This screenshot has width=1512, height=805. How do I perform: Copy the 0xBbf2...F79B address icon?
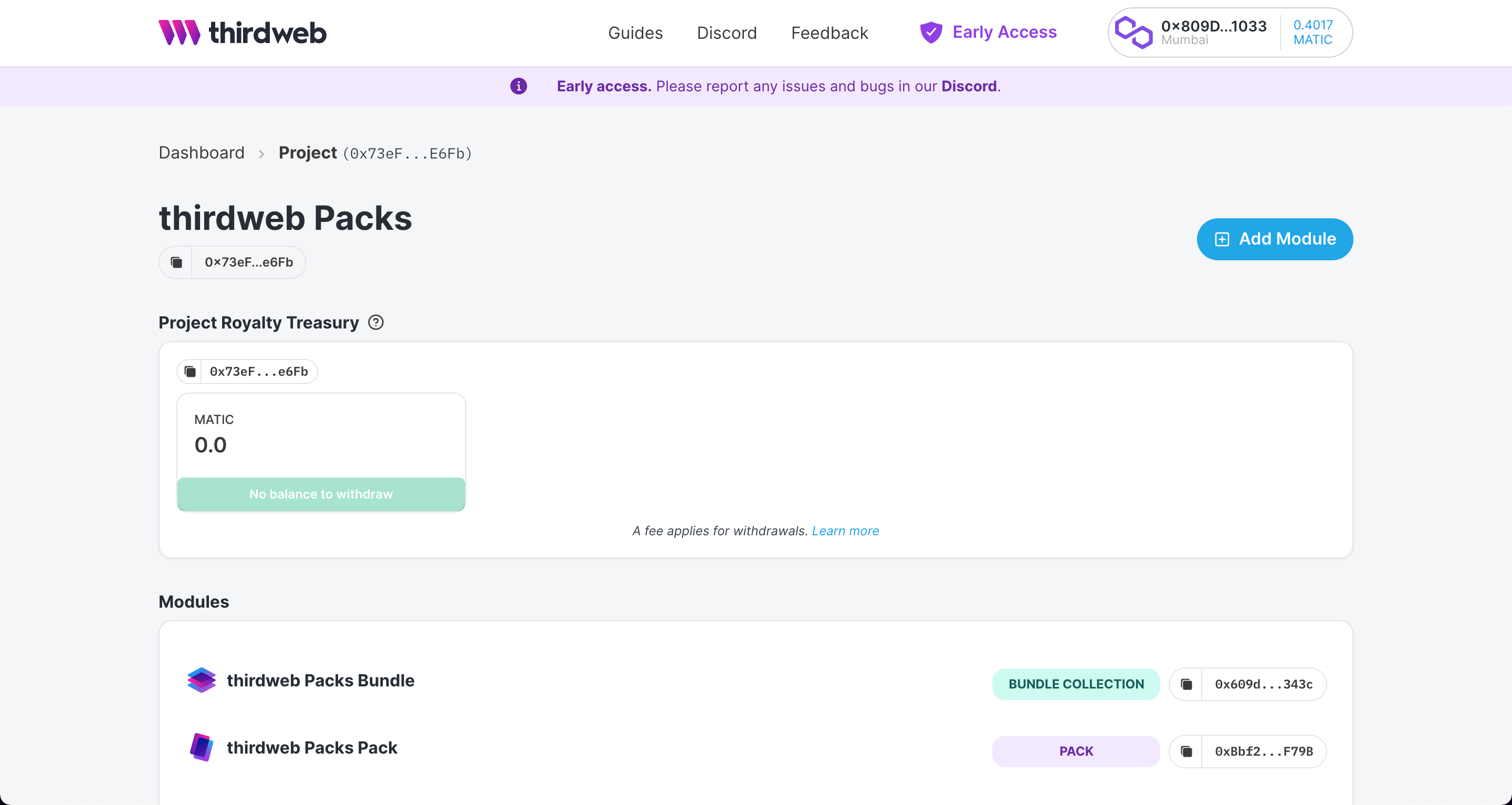[x=1186, y=751]
